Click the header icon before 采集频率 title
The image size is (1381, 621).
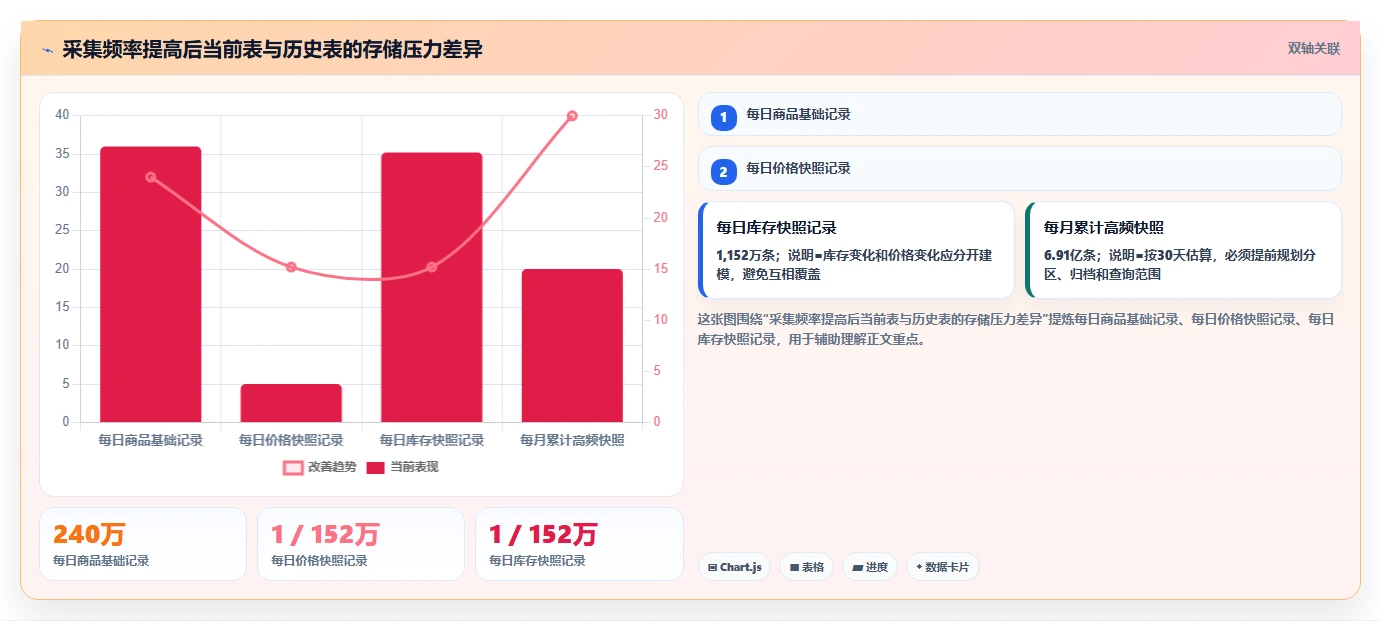[x=47, y=50]
